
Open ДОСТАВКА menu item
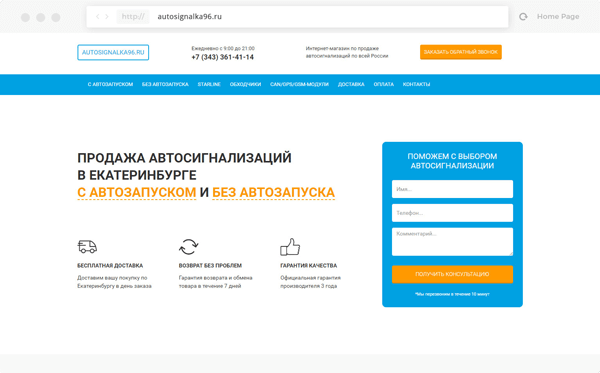click(x=351, y=85)
